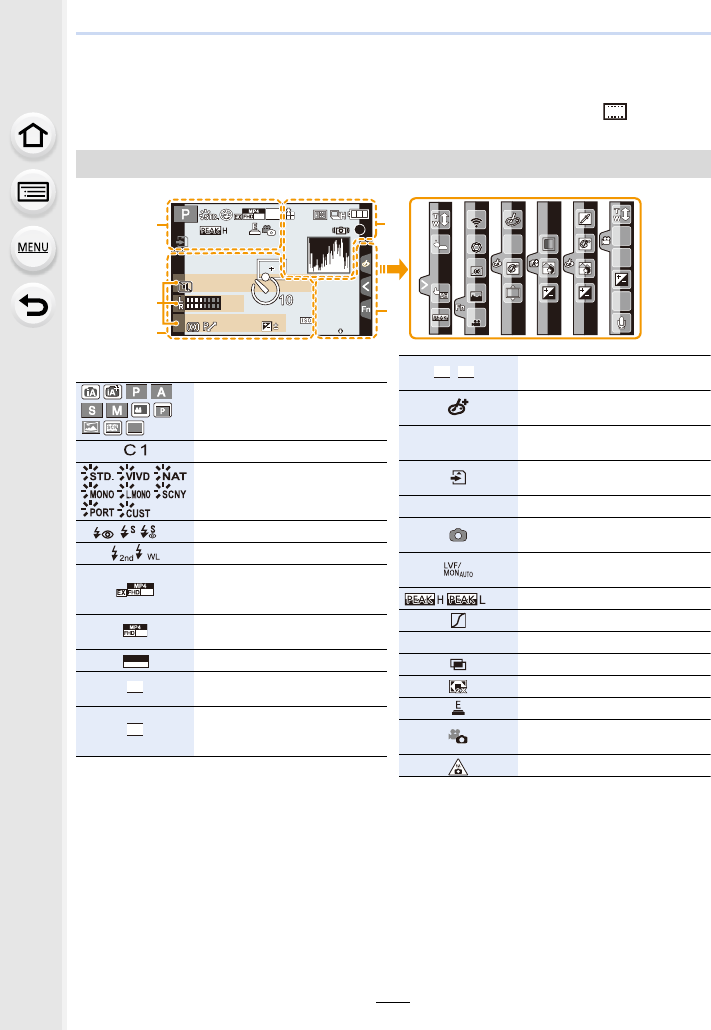The width and height of the screenshot is (711, 1030).
Task: Click the microphone icon in touch tab panel
Action: click(621, 323)
